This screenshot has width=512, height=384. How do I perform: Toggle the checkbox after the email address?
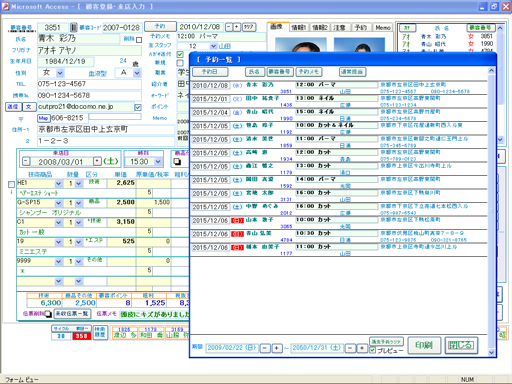click(x=138, y=107)
